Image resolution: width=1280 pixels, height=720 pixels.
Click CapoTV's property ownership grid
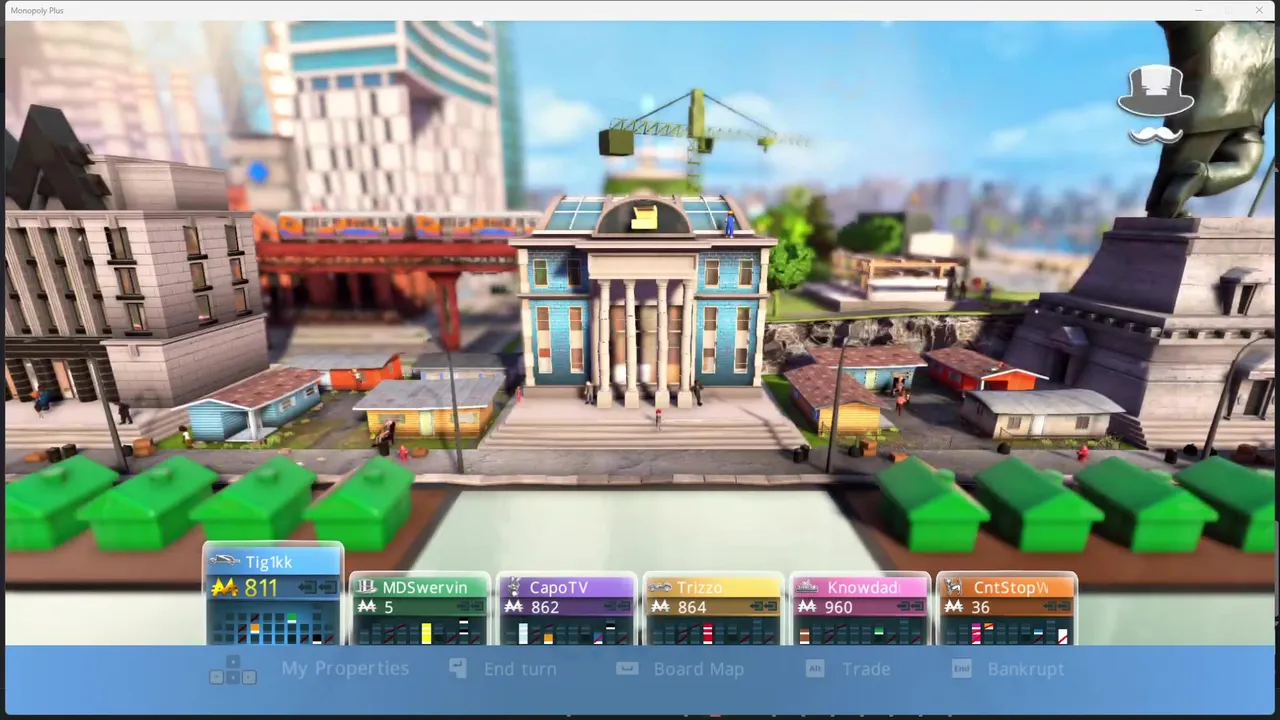[567, 632]
